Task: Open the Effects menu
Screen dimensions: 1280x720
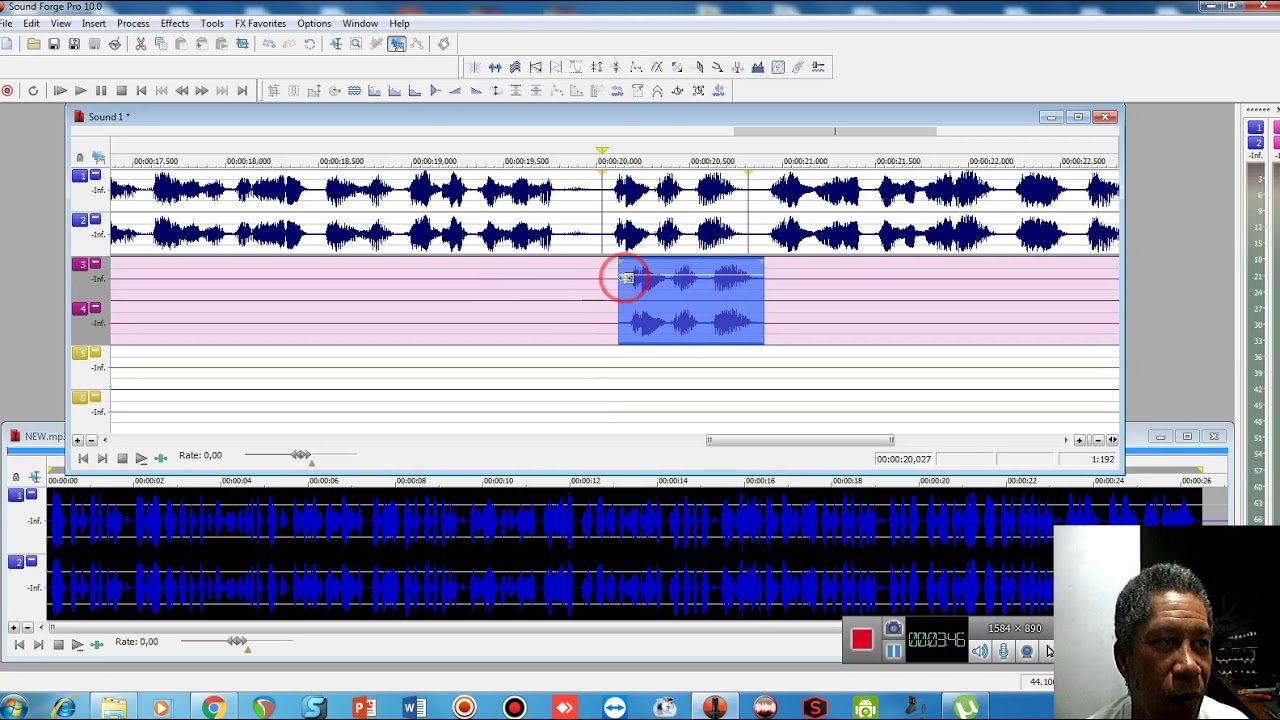Action: pos(175,23)
